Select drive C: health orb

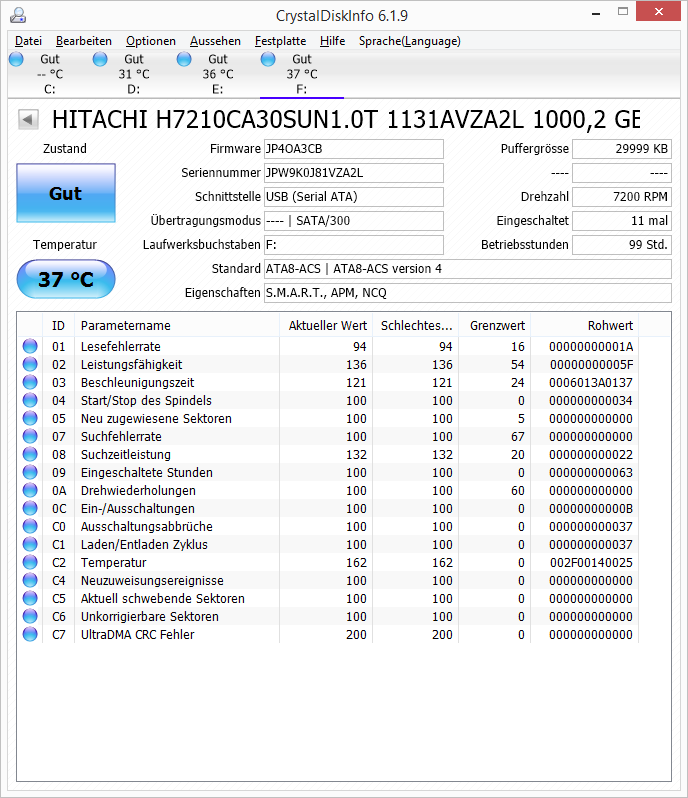[16, 59]
